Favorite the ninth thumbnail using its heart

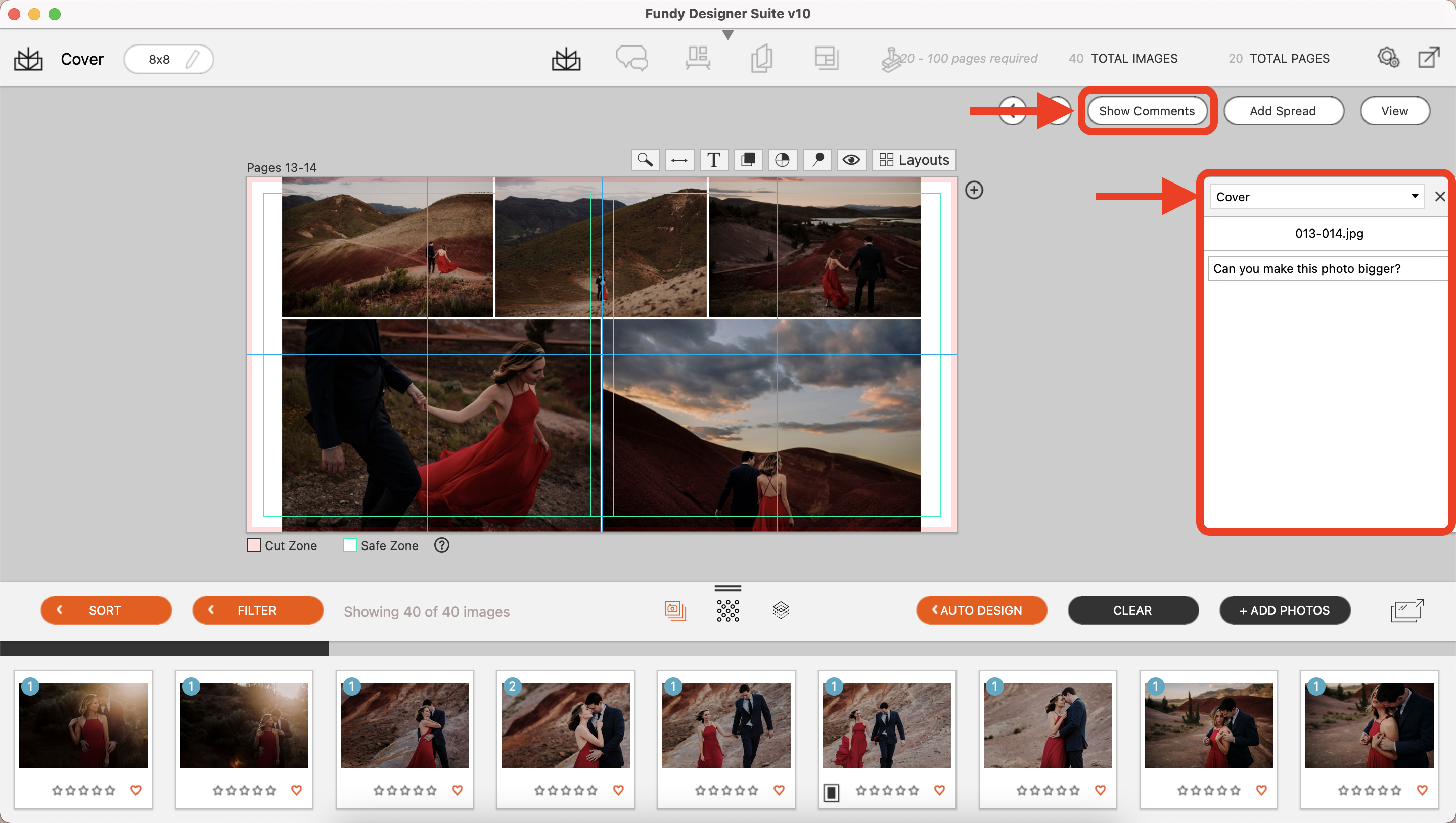point(1422,790)
